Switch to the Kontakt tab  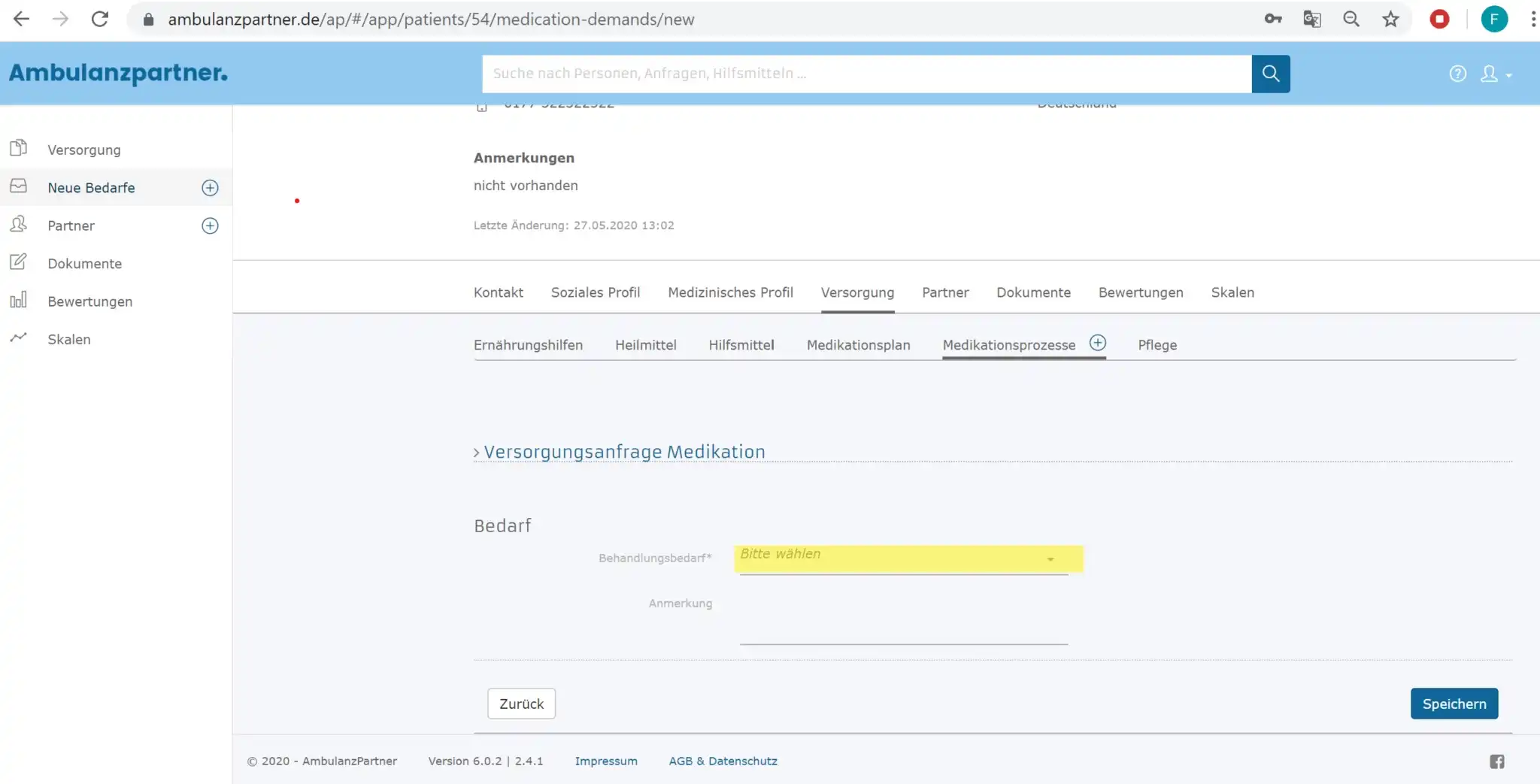coord(498,292)
